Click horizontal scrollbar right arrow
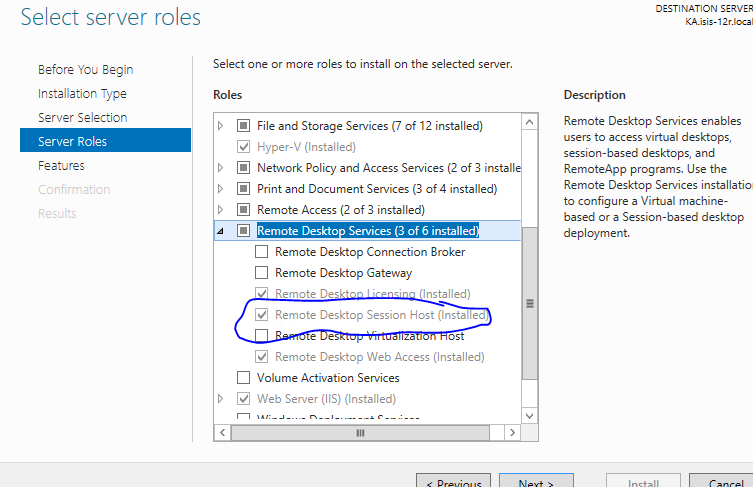The image size is (753, 487). click(512, 433)
